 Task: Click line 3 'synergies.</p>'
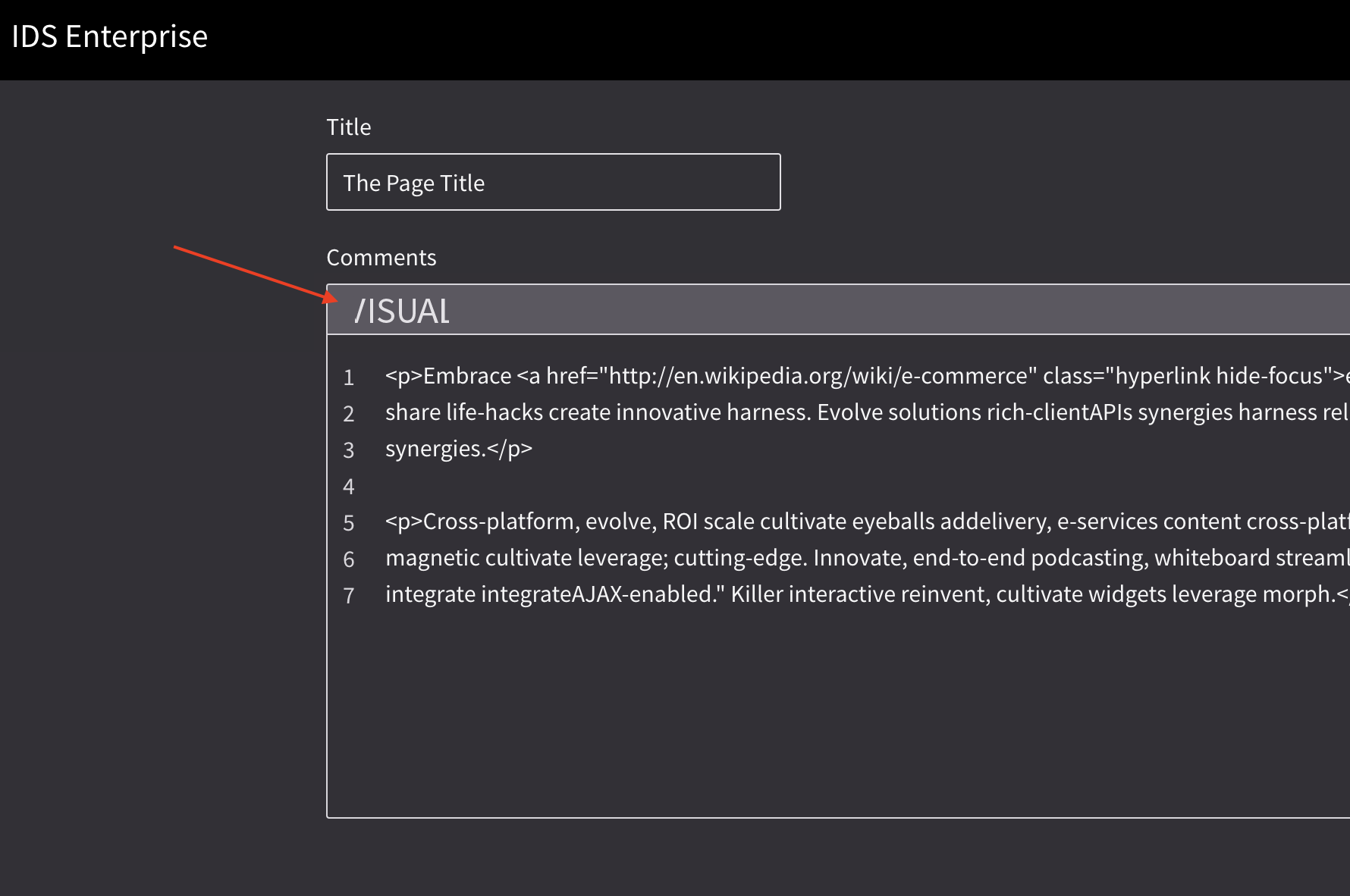pos(459,448)
